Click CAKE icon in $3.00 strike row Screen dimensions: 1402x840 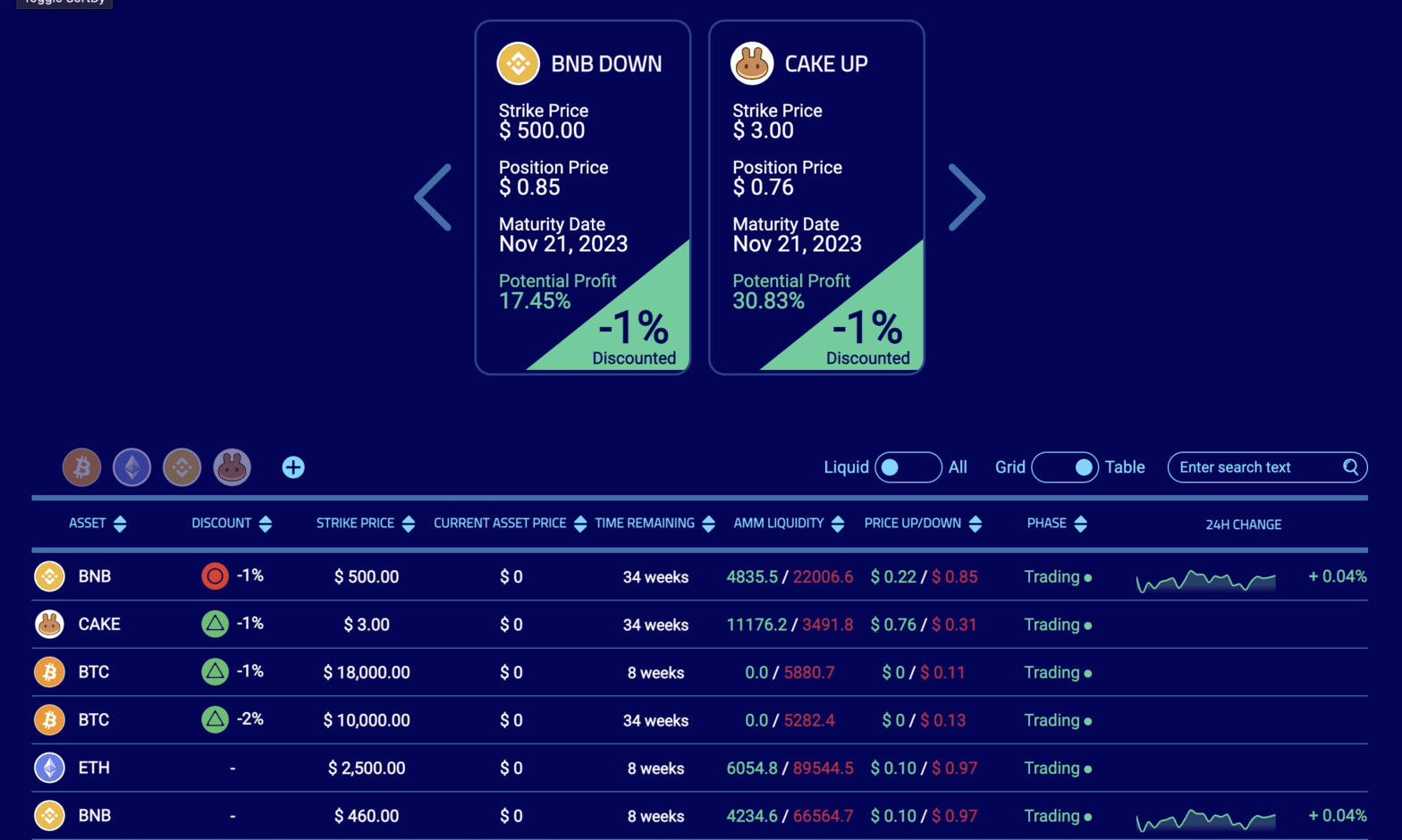click(49, 624)
